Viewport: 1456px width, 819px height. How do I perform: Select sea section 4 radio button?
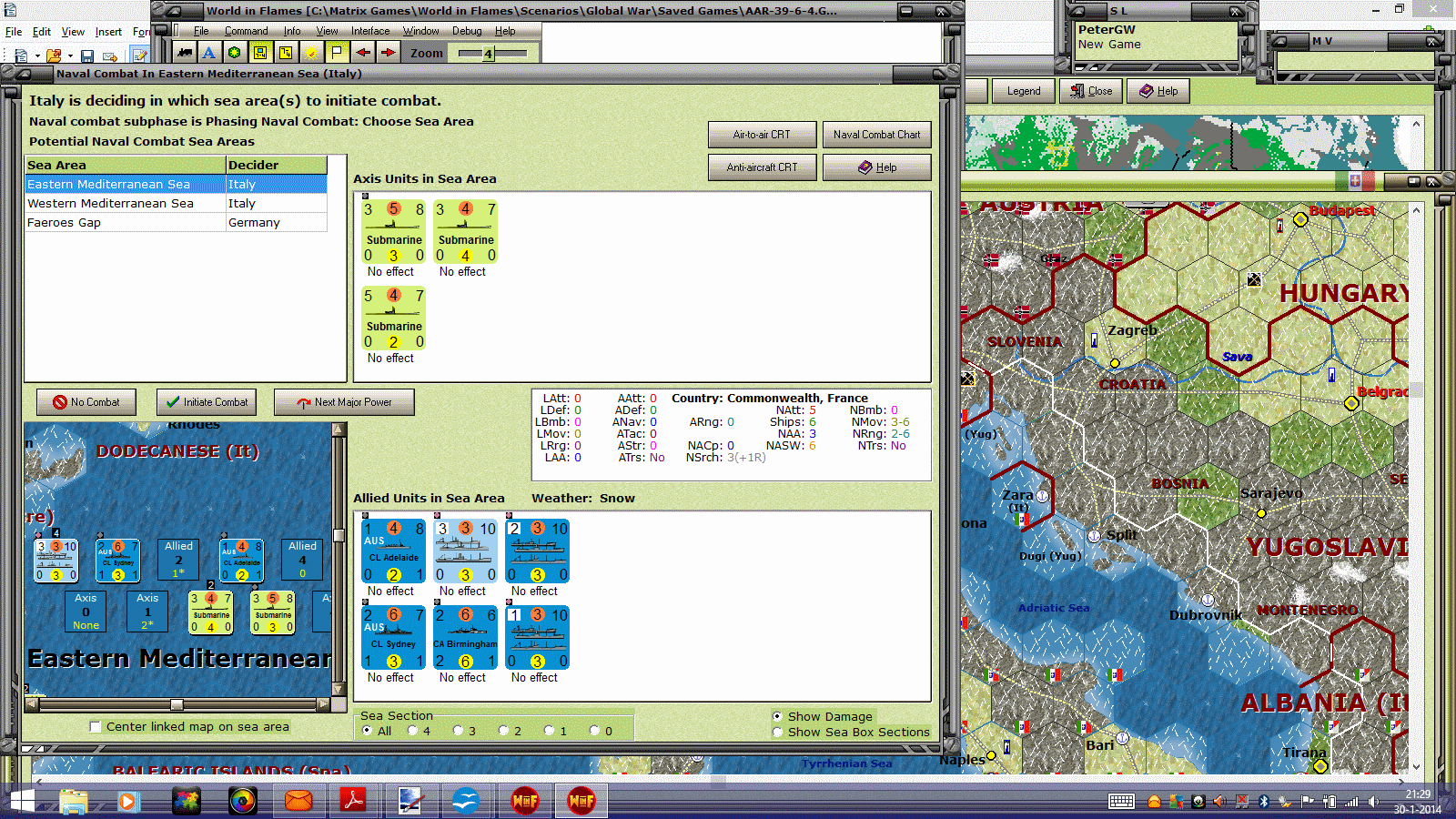tap(412, 731)
